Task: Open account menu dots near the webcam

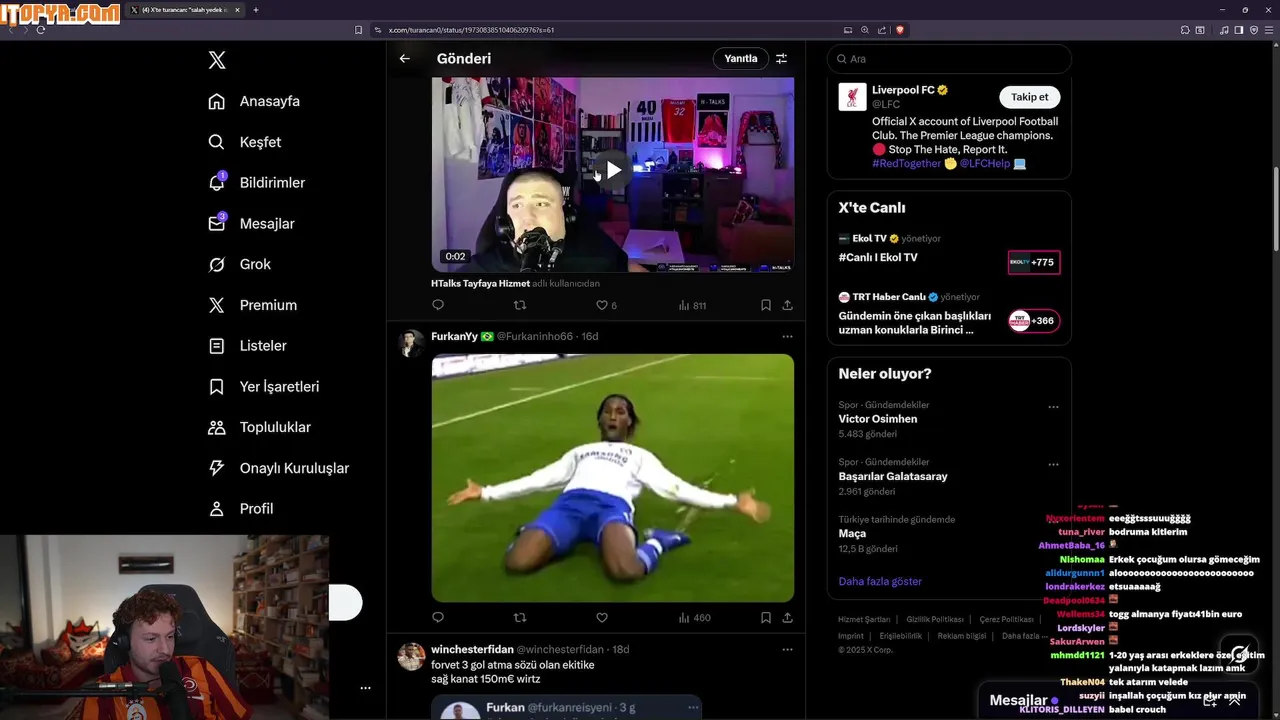Action: (x=365, y=688)
